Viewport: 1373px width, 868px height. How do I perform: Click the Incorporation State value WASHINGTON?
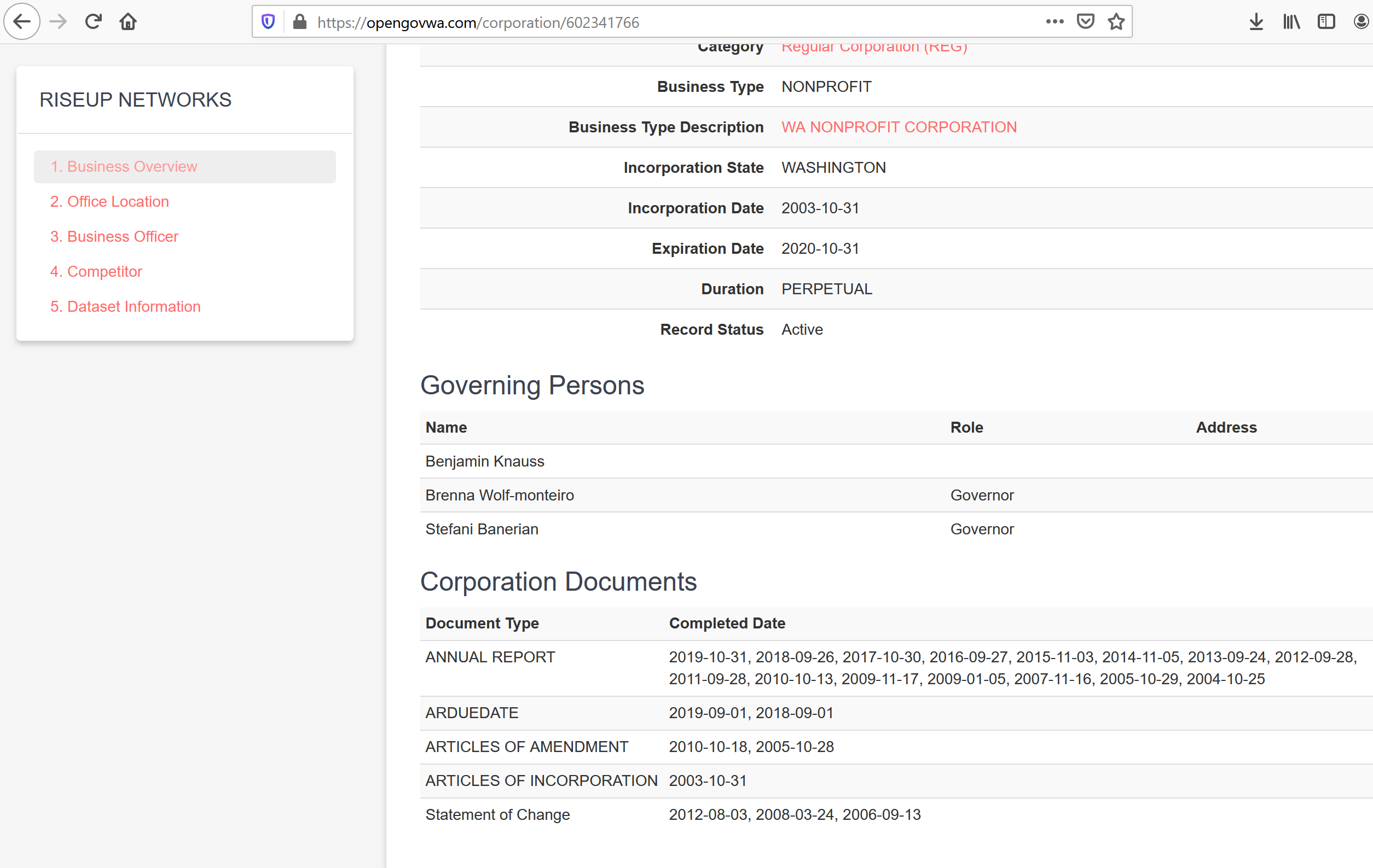pos(833,167)
